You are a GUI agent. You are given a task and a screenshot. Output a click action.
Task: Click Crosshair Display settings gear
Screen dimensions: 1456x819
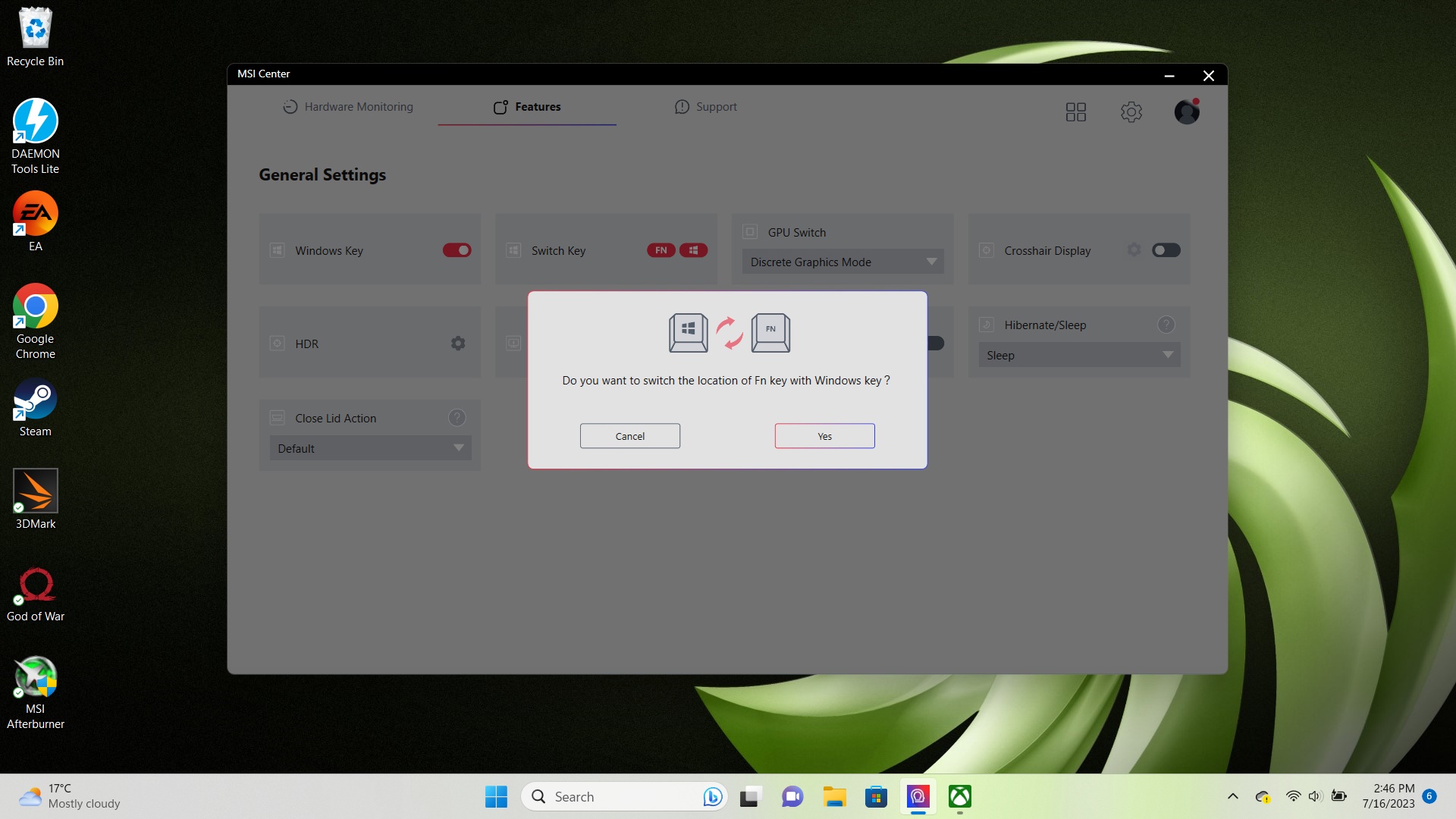[1134, 250]
